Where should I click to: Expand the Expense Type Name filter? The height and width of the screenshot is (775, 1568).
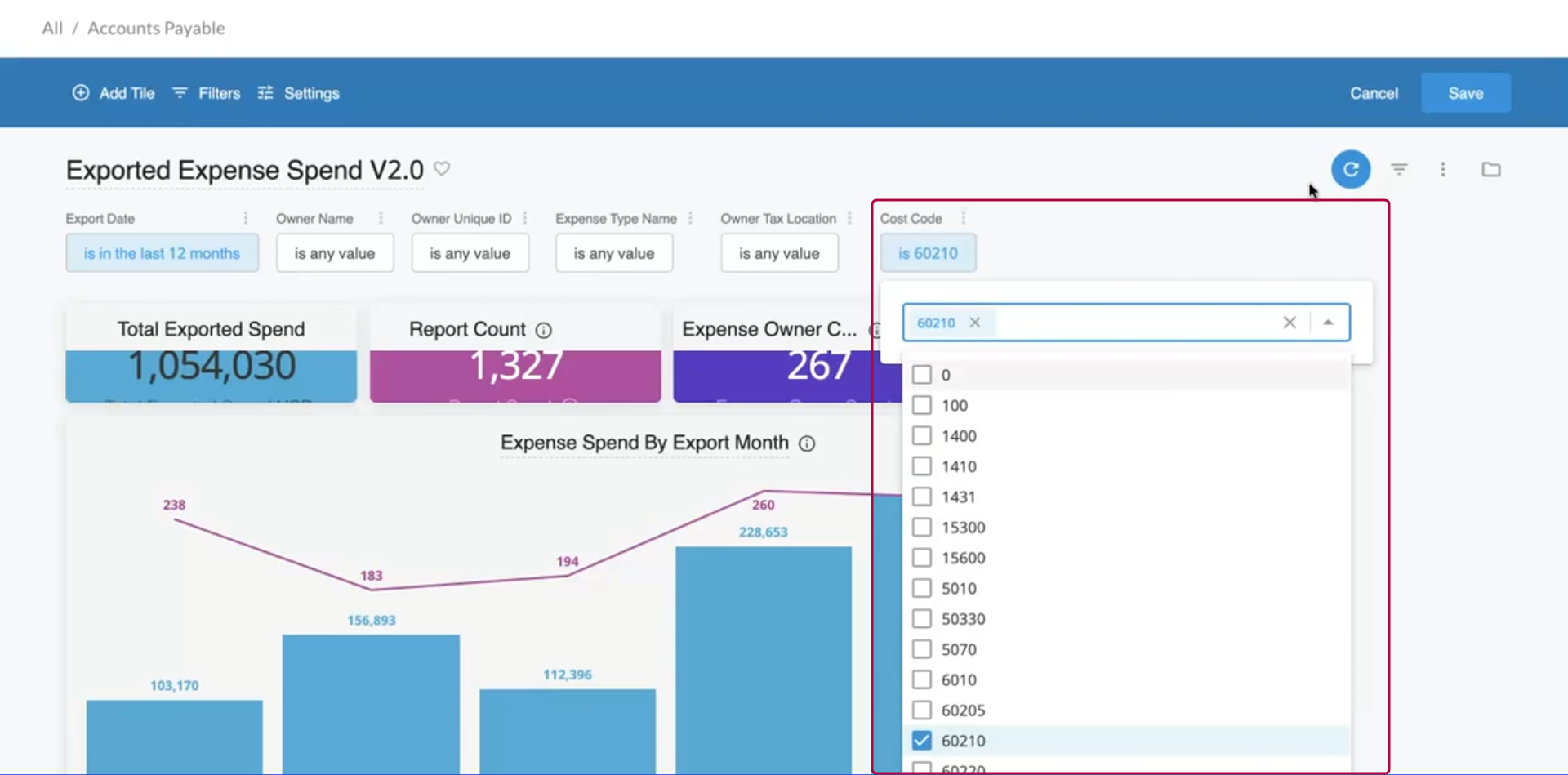pos(614,253)
